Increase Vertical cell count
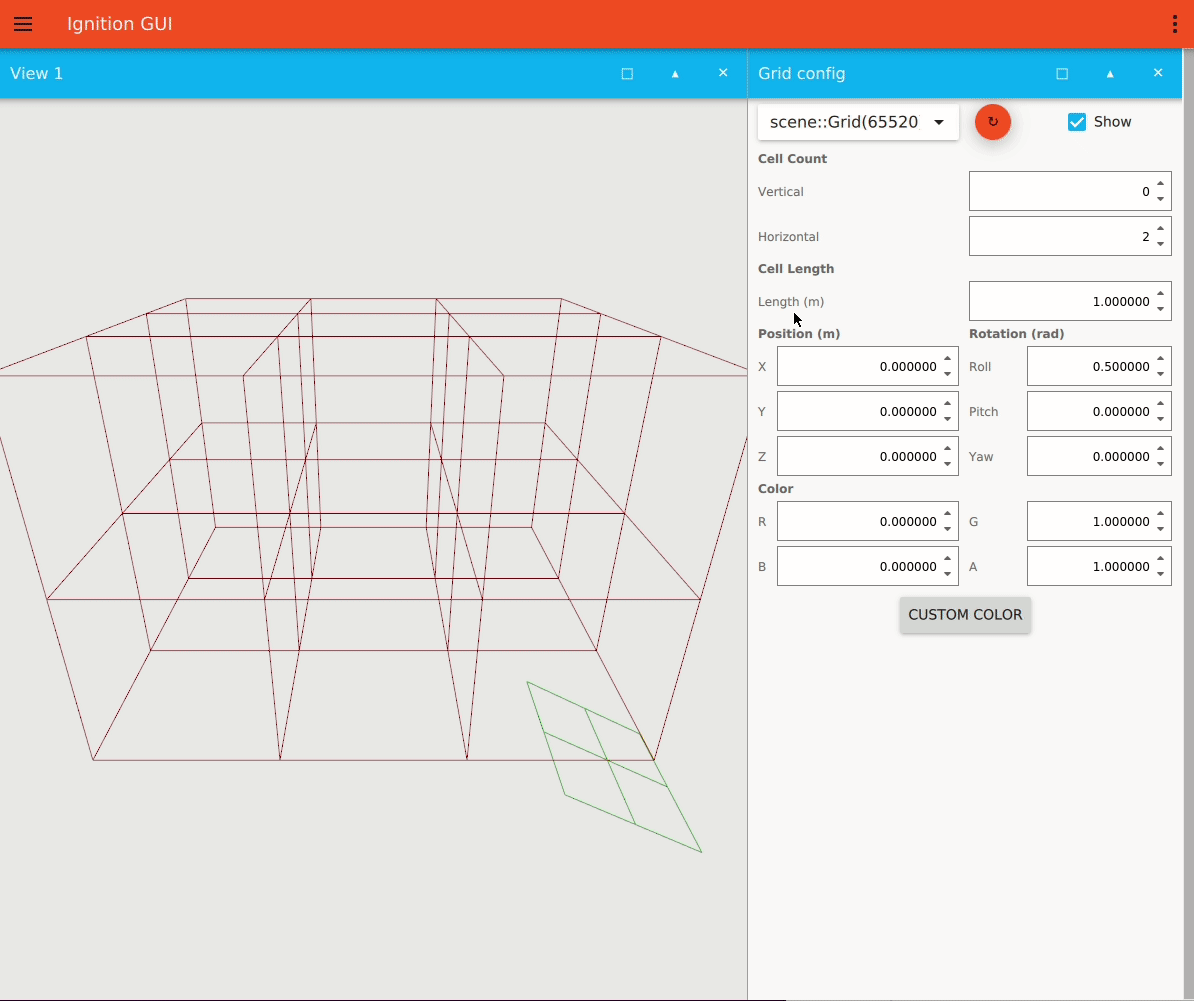This screenshot has height=1001, width=1194. [1160, 183]
